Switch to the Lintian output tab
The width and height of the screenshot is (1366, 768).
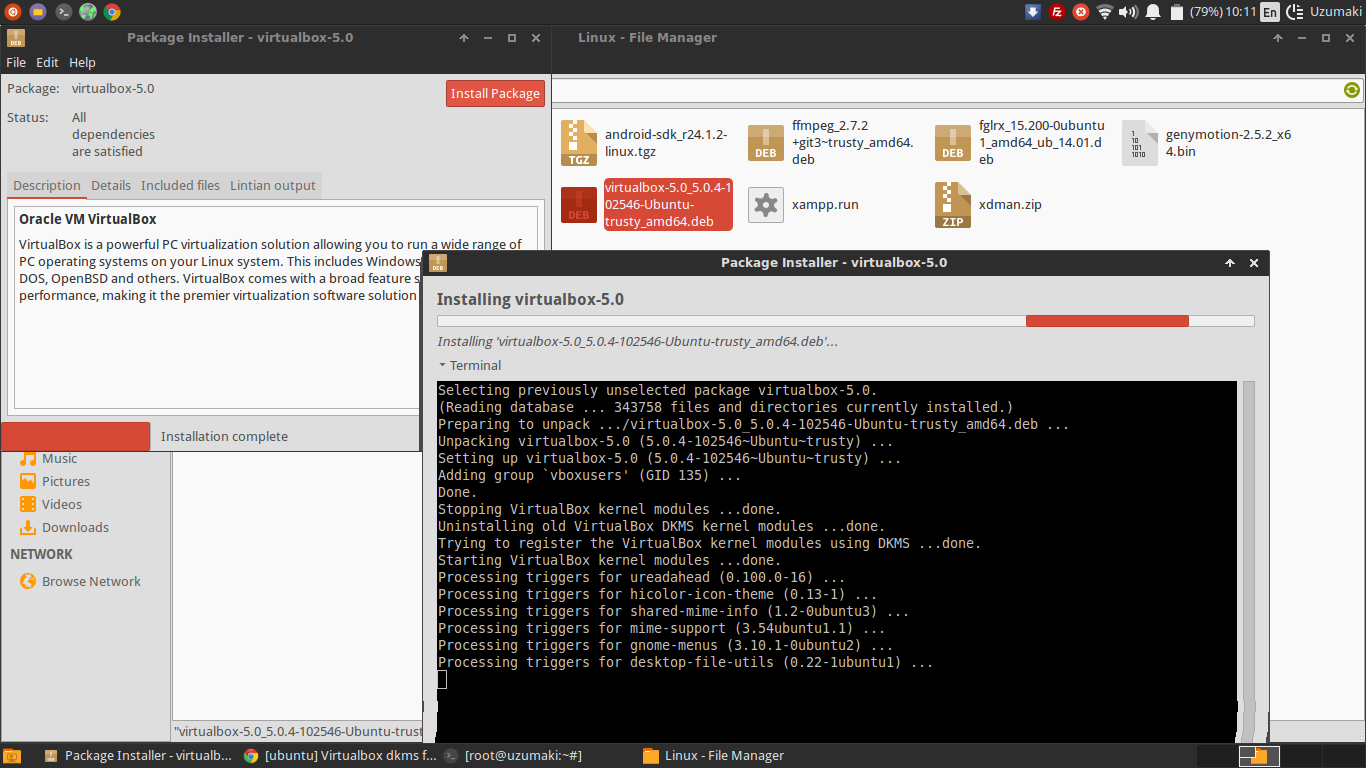[273, 185]
